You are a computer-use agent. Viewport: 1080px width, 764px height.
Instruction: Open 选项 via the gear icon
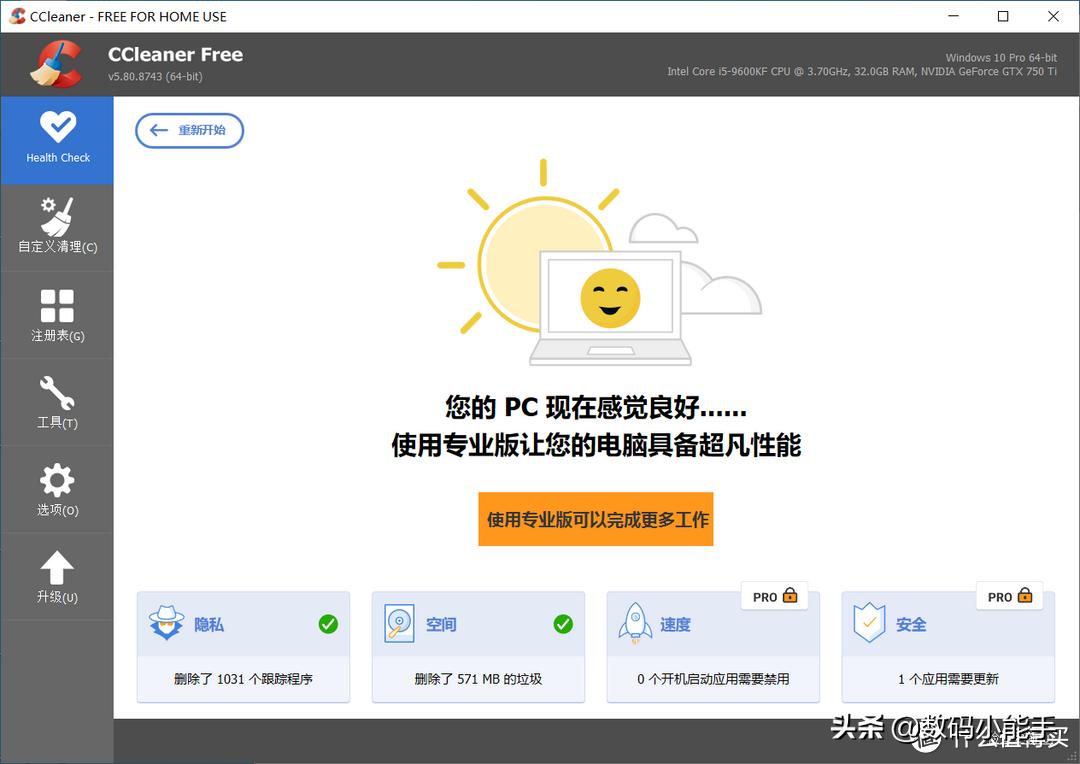tap(57, 478)
